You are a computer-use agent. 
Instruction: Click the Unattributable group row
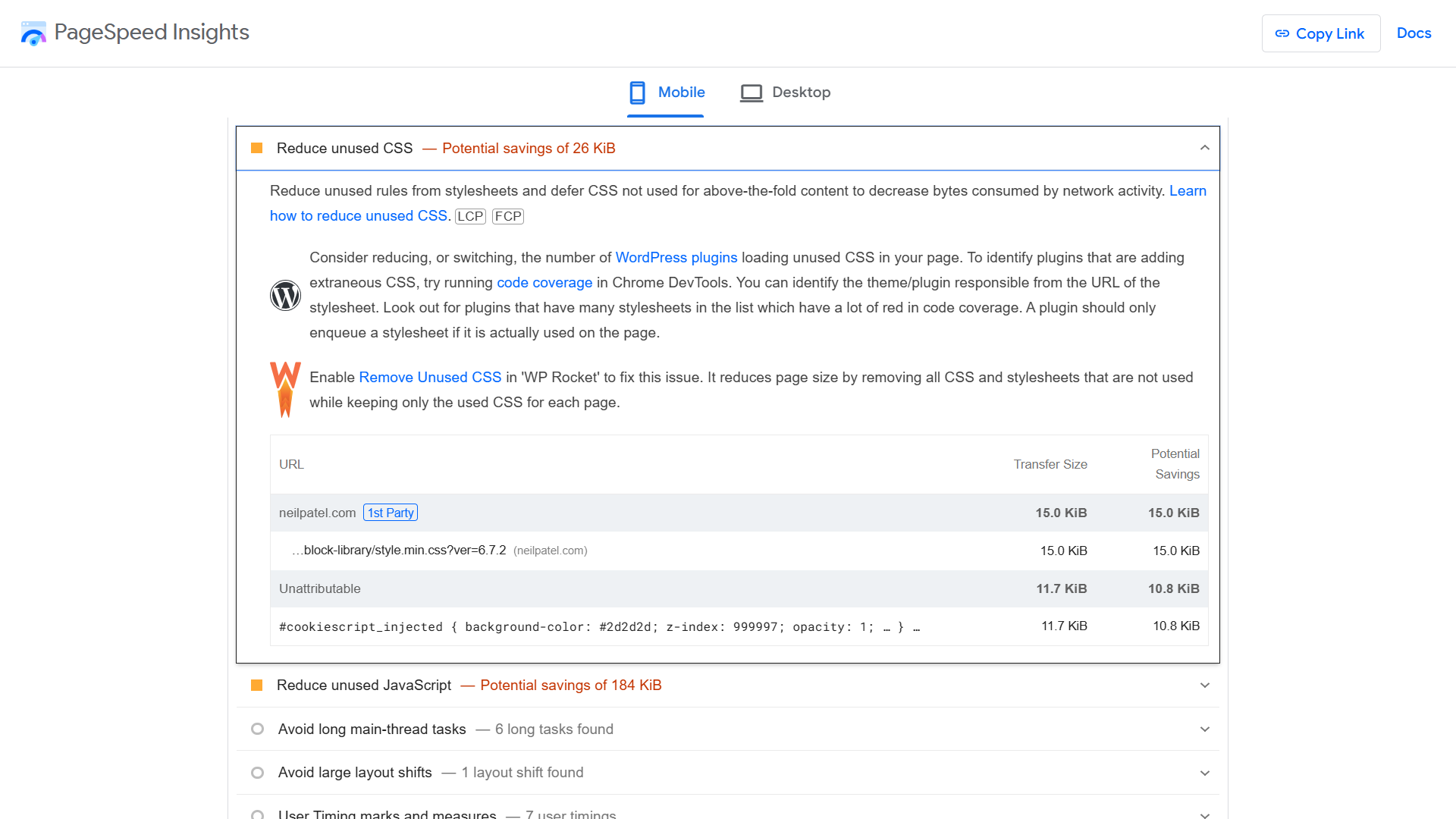pyautogui.click(x=739, y=588)
